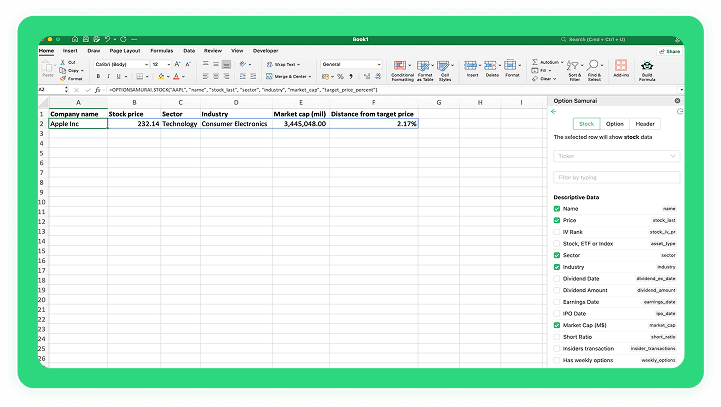Switch to the Header tab in the panel

coord(645,124)
